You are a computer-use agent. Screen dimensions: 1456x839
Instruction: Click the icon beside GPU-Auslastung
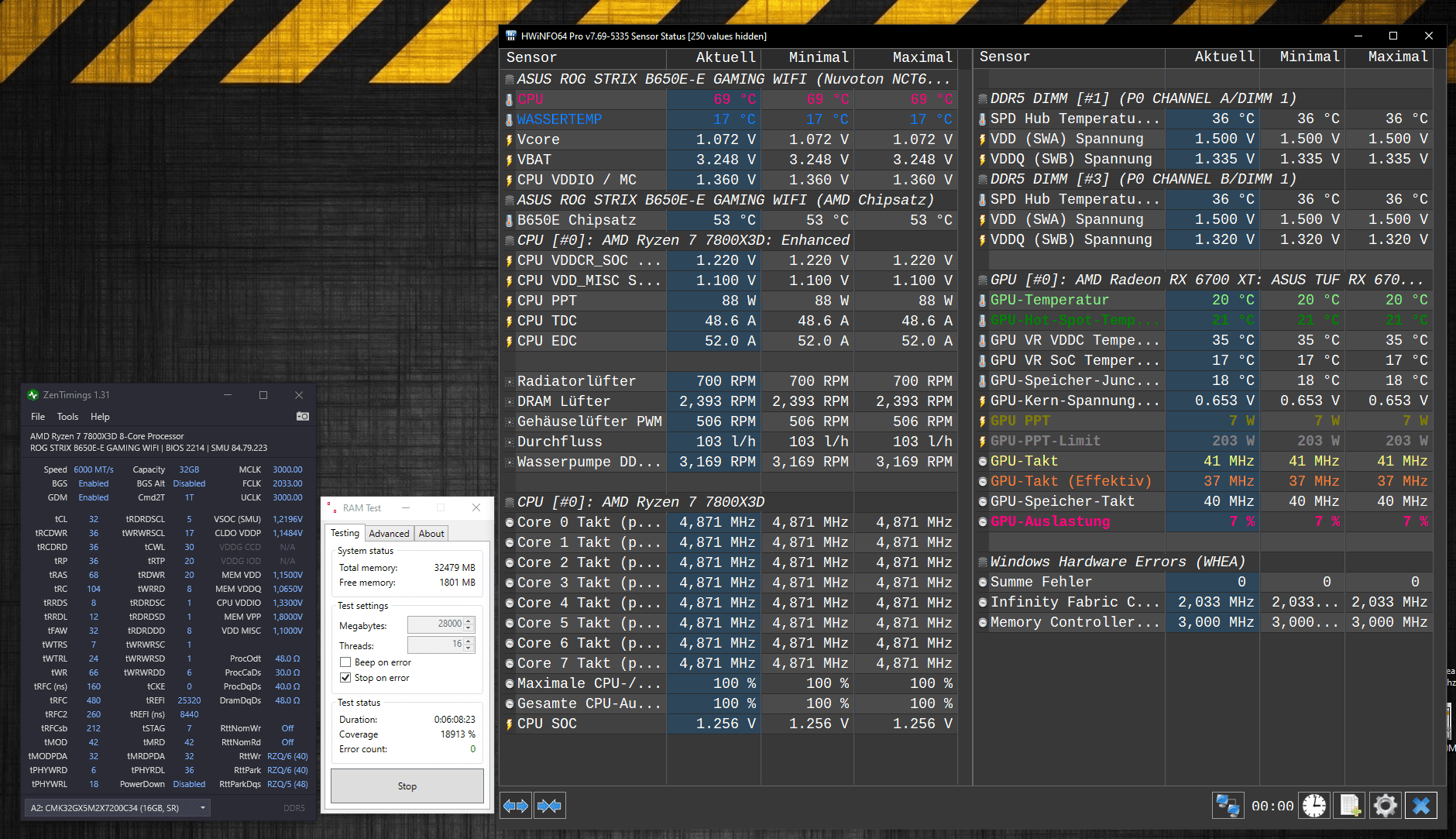tap(983, 522)
